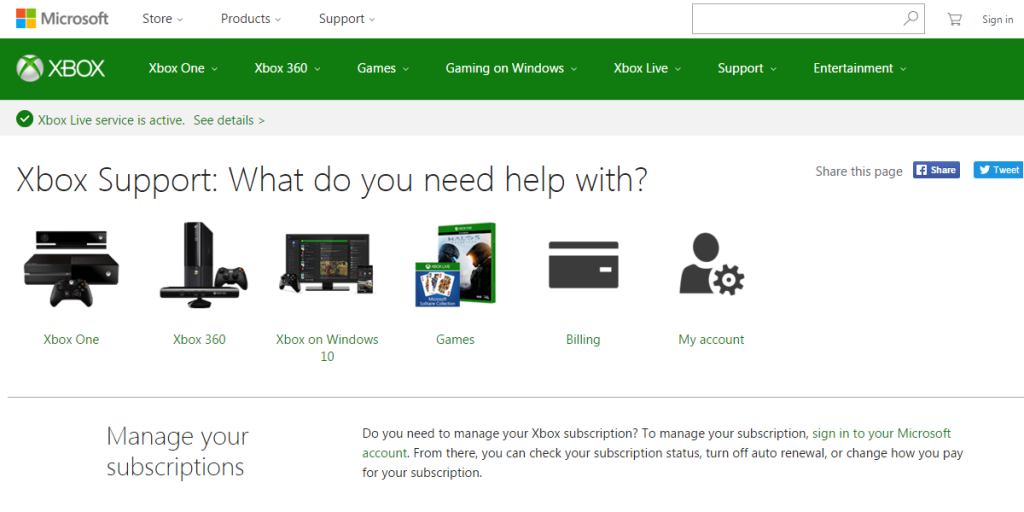The height and width of the screenshot is (512, 1024).
Task: Click the Xbox logo in green bar
Action: (61, 68)
